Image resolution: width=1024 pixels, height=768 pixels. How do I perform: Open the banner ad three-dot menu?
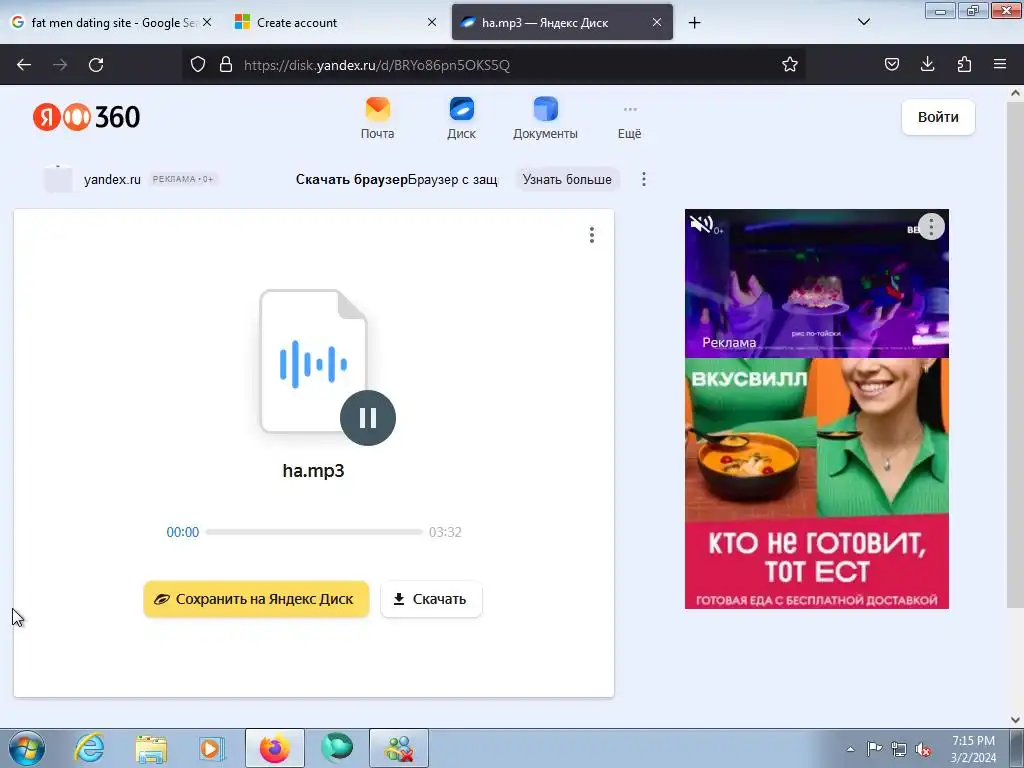(x=644, y=180)
